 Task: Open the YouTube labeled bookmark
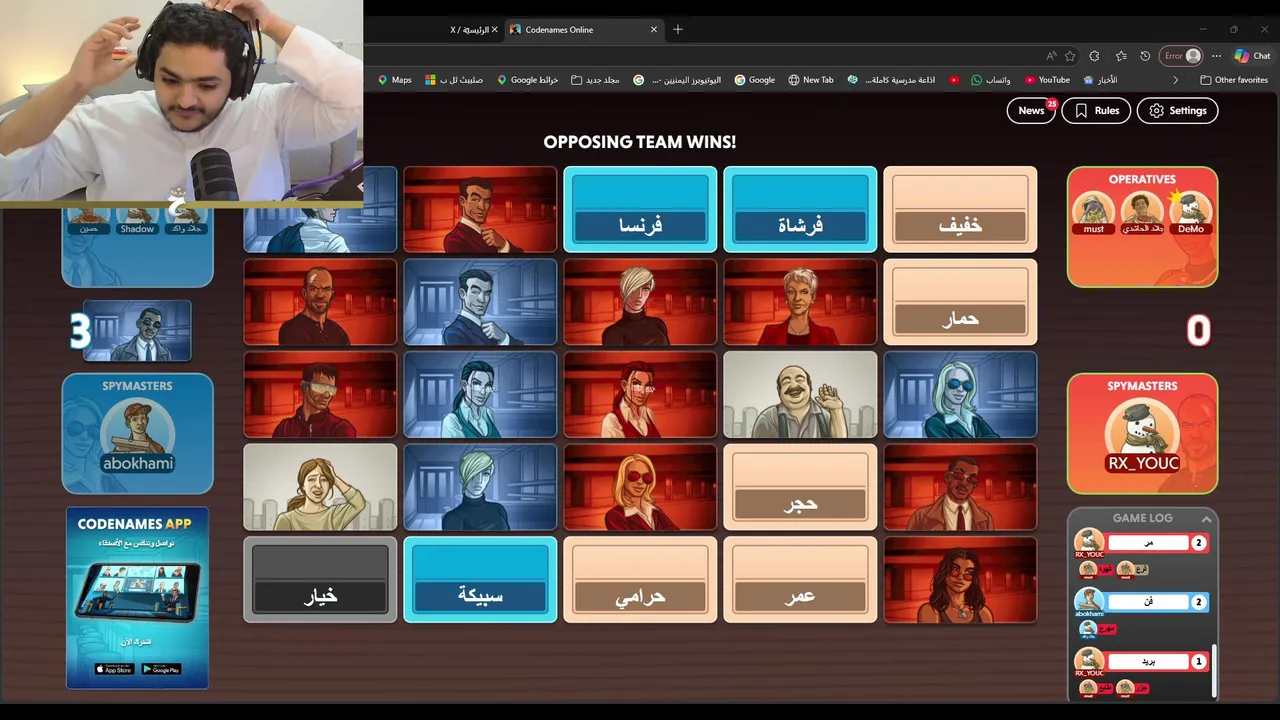point(1047,80)
